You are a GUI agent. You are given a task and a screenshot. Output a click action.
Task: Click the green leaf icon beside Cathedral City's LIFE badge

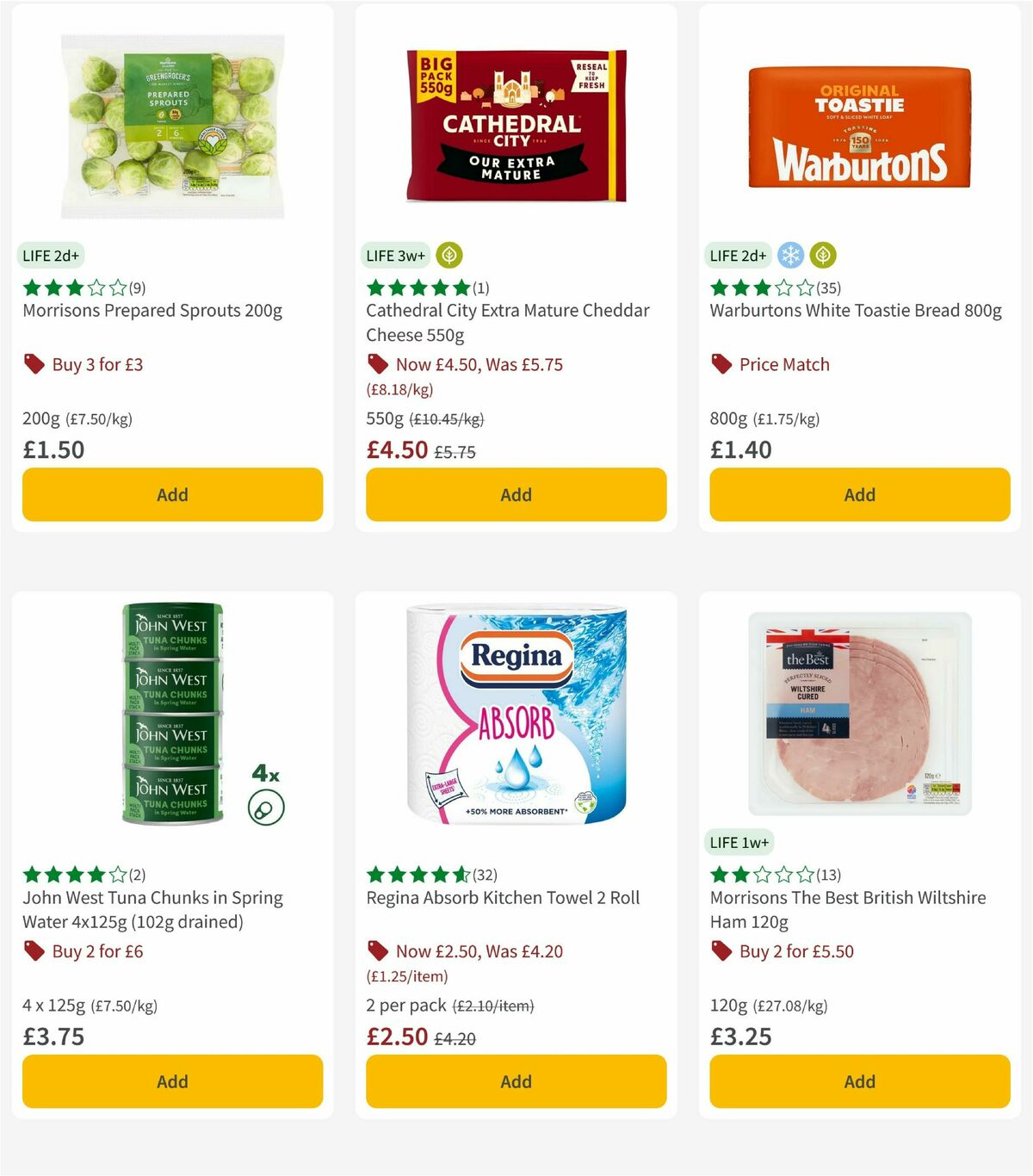pos(449,255)
